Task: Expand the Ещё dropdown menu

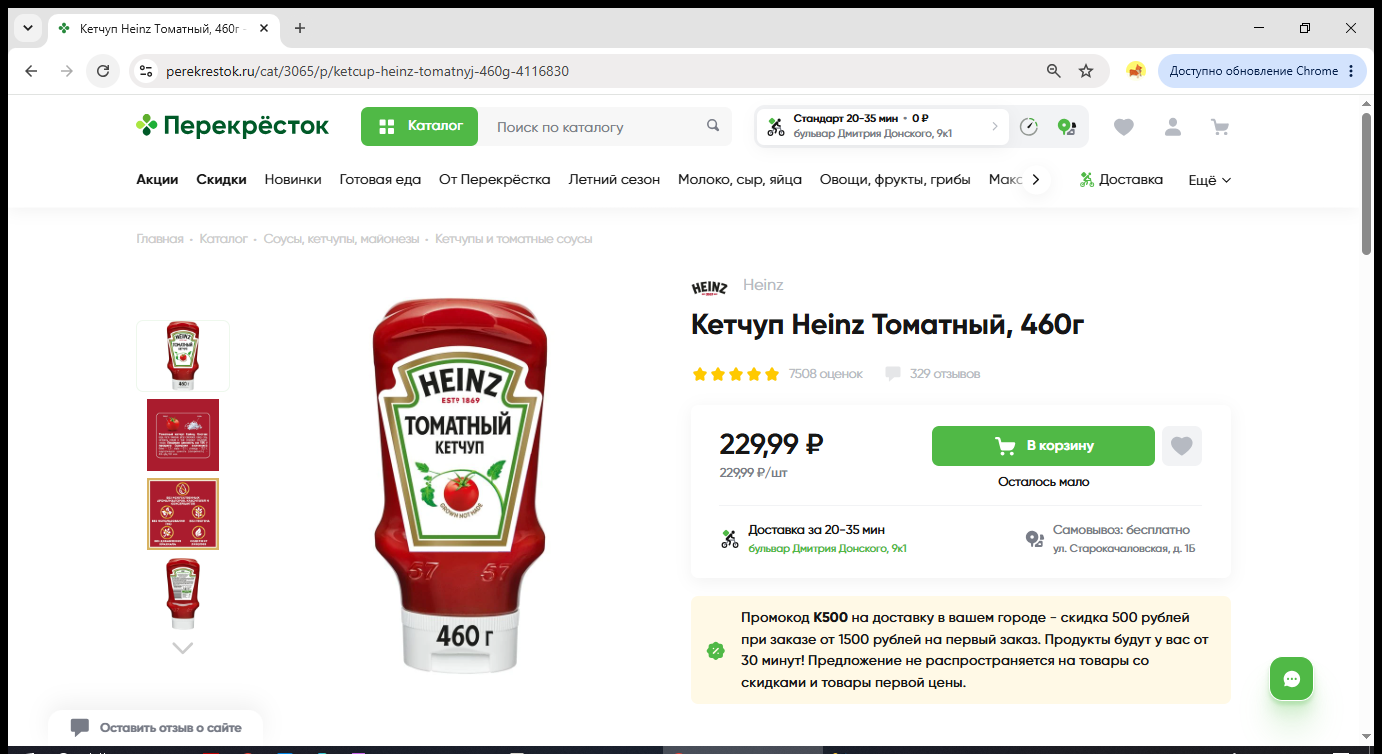Action: [x=1209, y=180]
